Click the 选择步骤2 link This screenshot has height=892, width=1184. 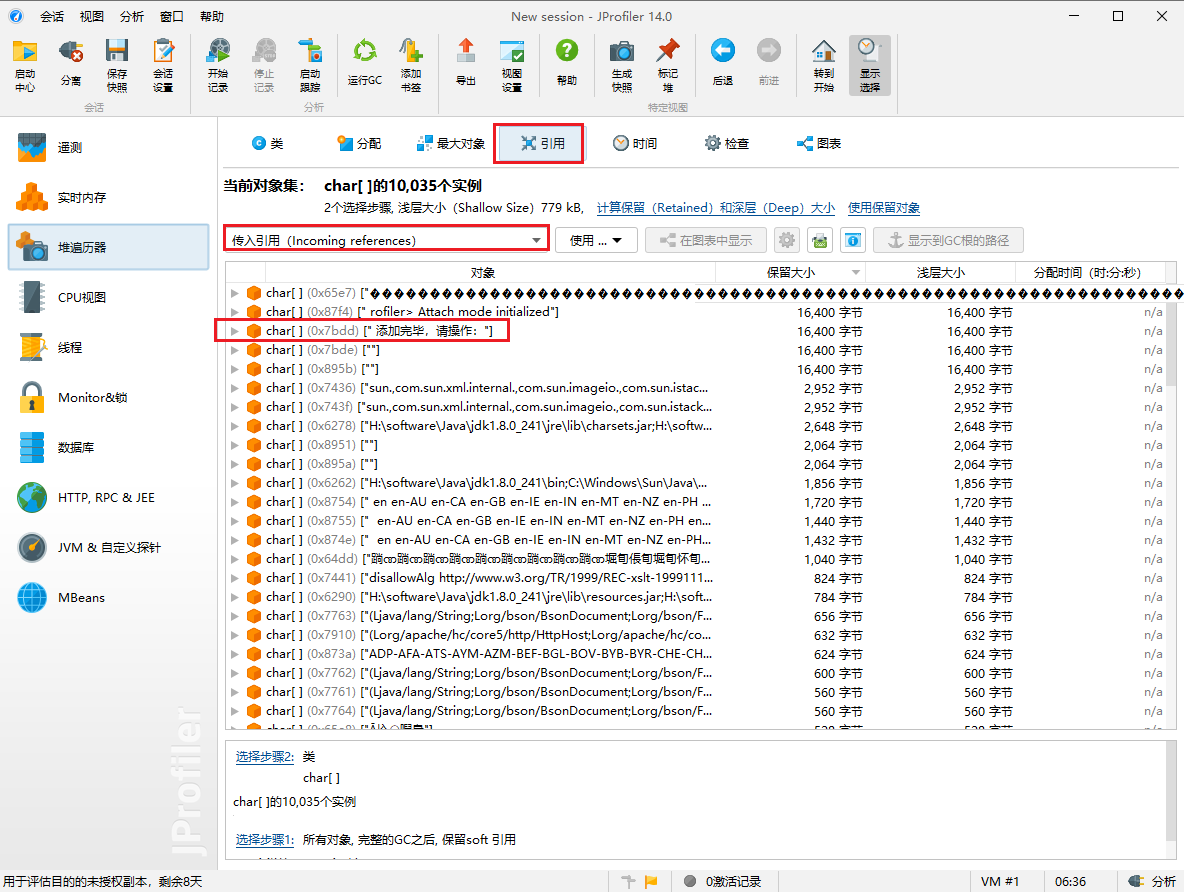pyautogui.click(x=264, y=756)
